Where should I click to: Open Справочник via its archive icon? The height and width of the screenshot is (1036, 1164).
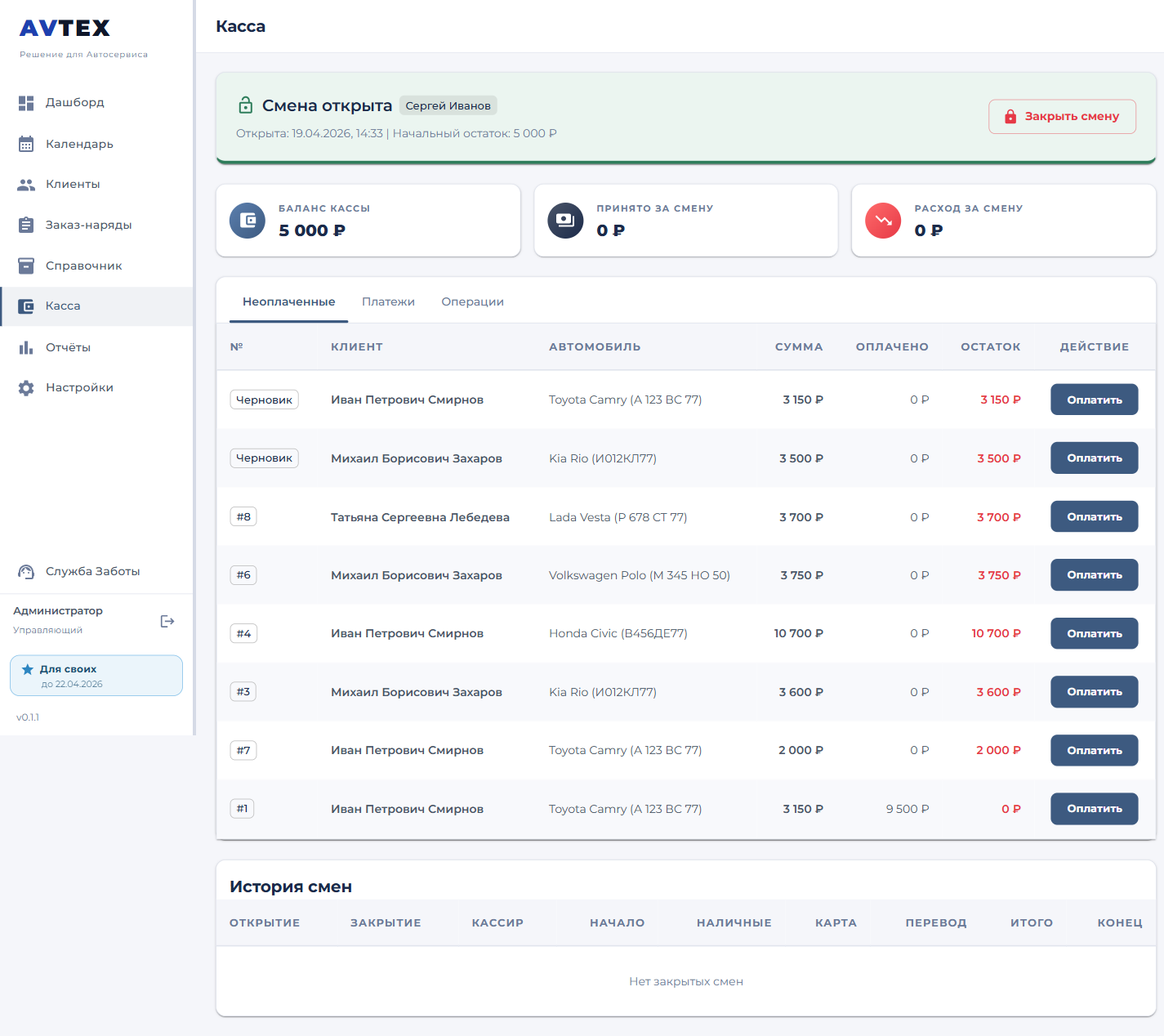pos(26,266)
